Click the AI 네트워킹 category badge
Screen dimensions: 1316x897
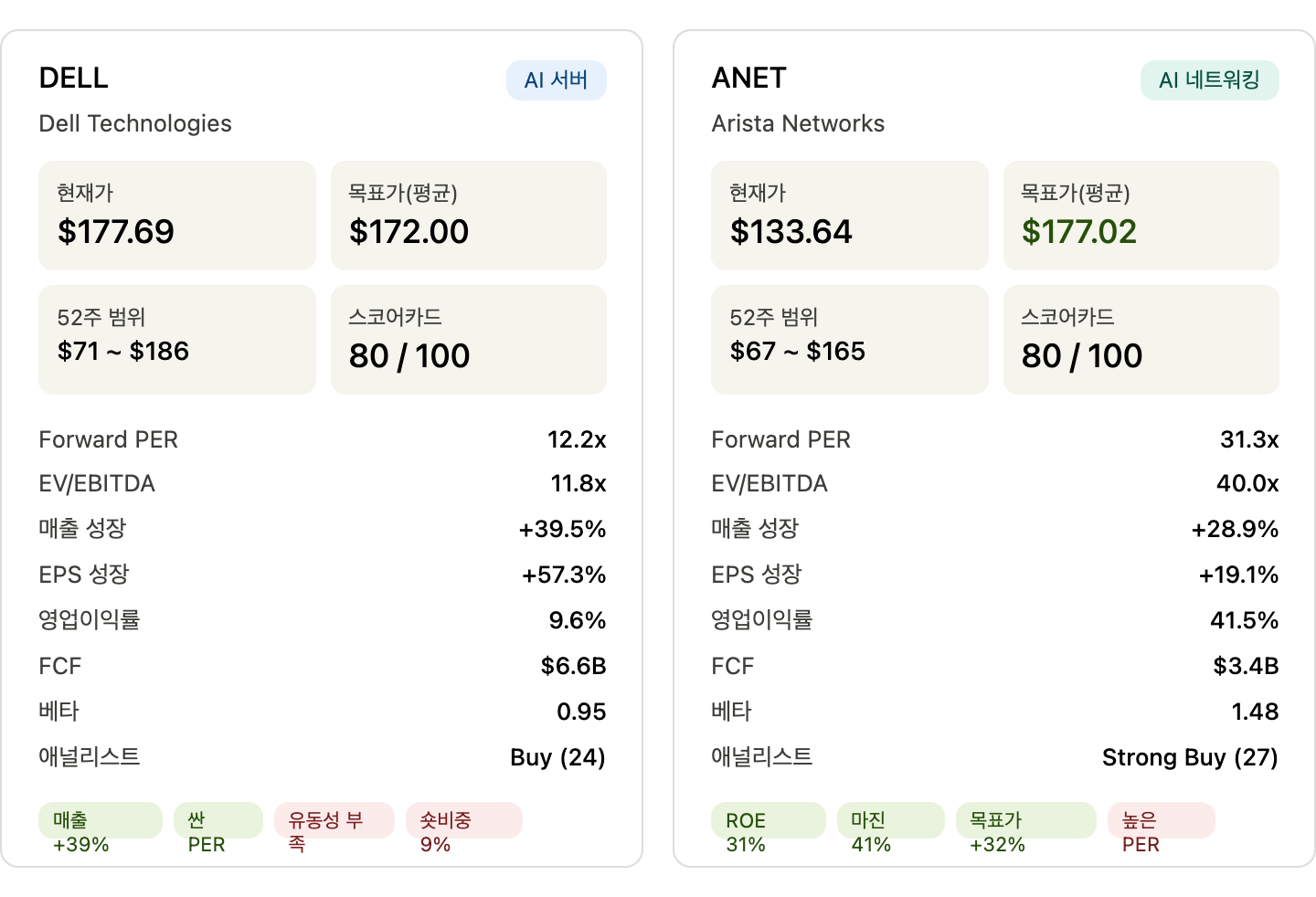[x=1209, y=80]
